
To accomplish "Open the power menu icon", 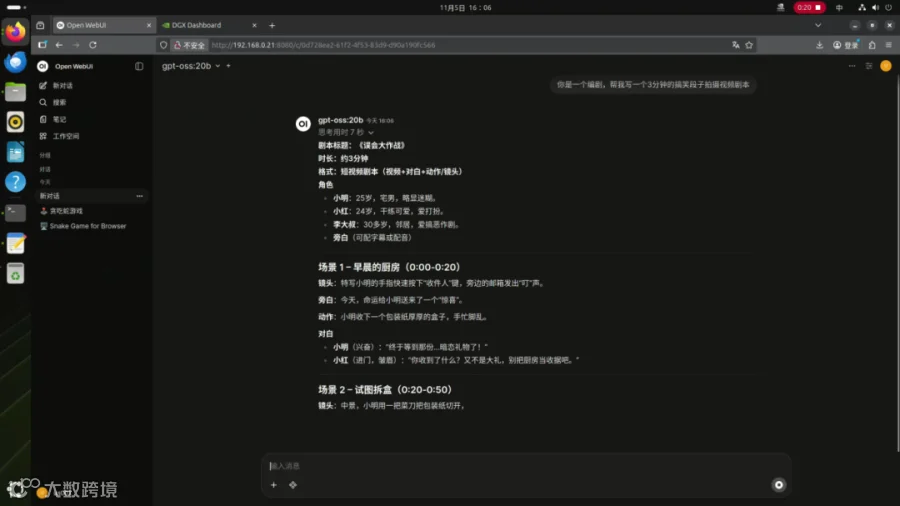I will coord(889,7).
